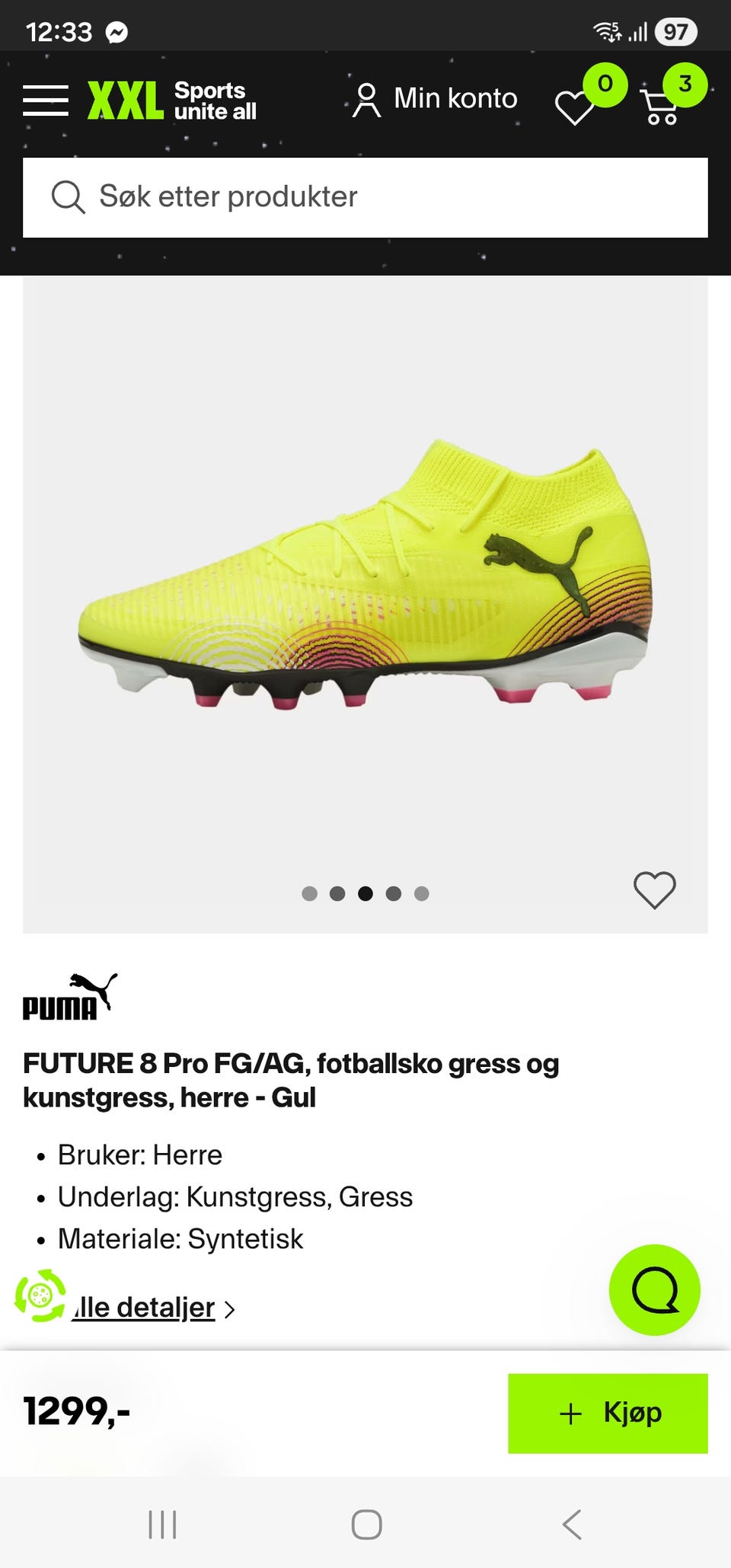Open the shopping cart with 3 items
731x1568 pixels.
(660, 107)
